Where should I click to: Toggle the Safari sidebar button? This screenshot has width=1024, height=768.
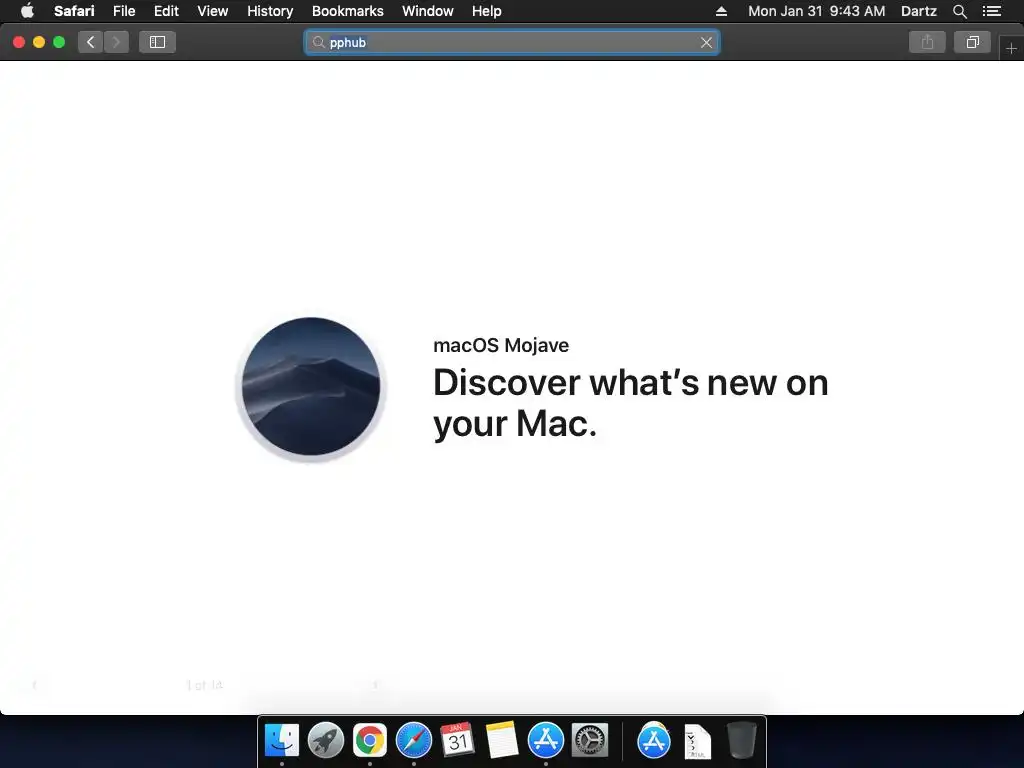coord(157,42)
